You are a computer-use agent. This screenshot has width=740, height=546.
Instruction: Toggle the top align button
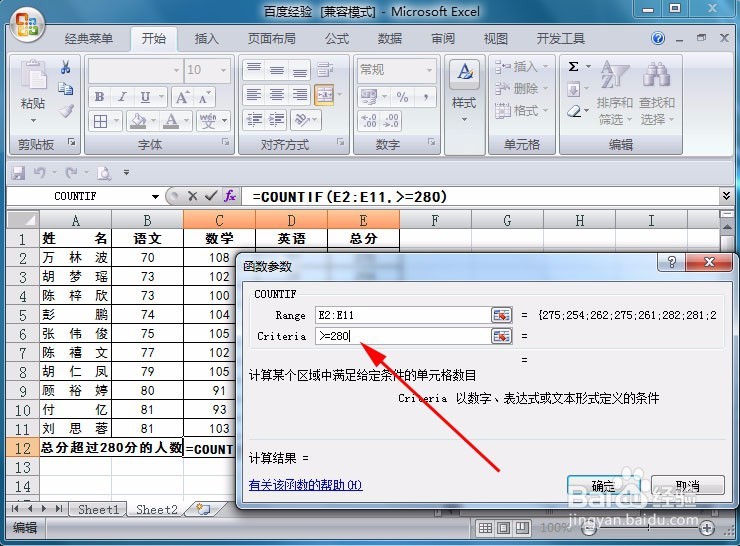[x=254, y=70]
